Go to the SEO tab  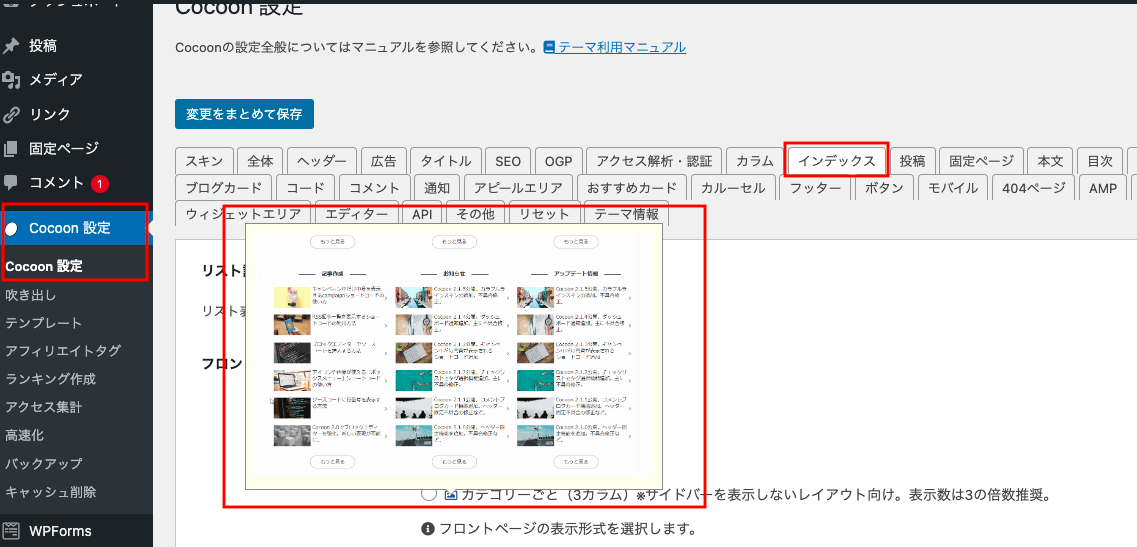click(x=507, y=161)
